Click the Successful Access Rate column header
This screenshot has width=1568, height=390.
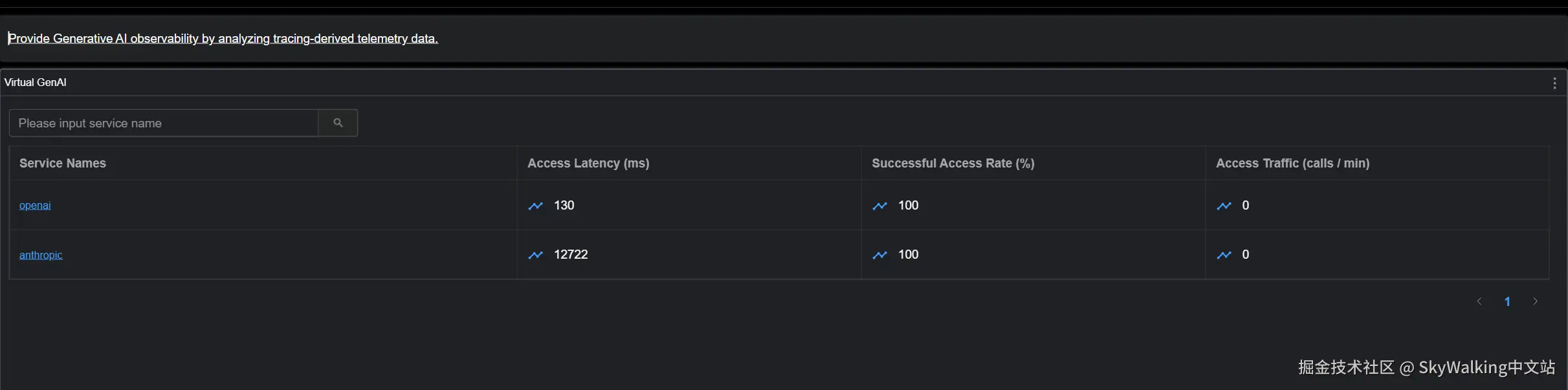click(953, 163)
